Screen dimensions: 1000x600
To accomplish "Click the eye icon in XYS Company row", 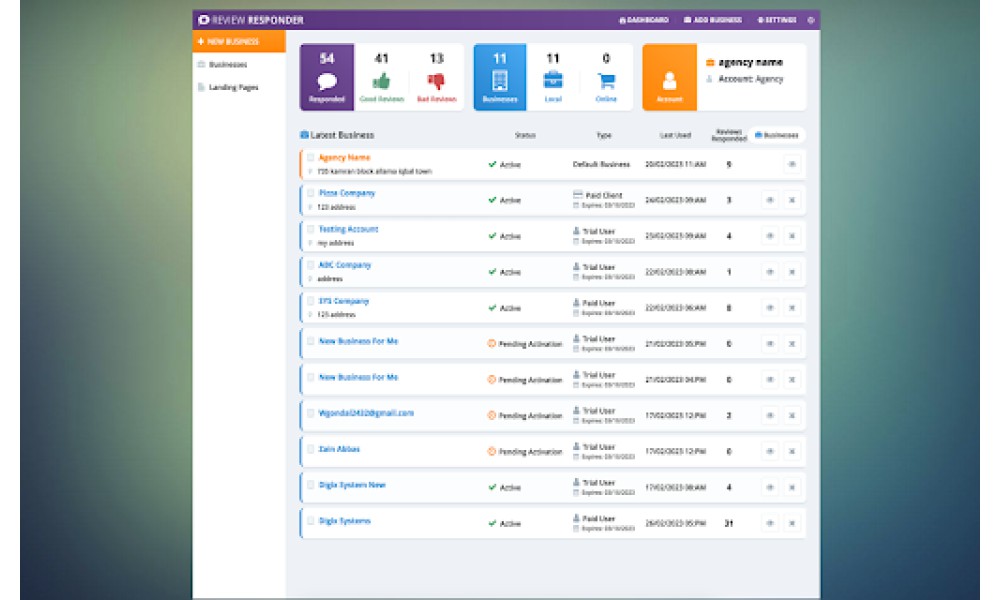I will click(770, 308).
